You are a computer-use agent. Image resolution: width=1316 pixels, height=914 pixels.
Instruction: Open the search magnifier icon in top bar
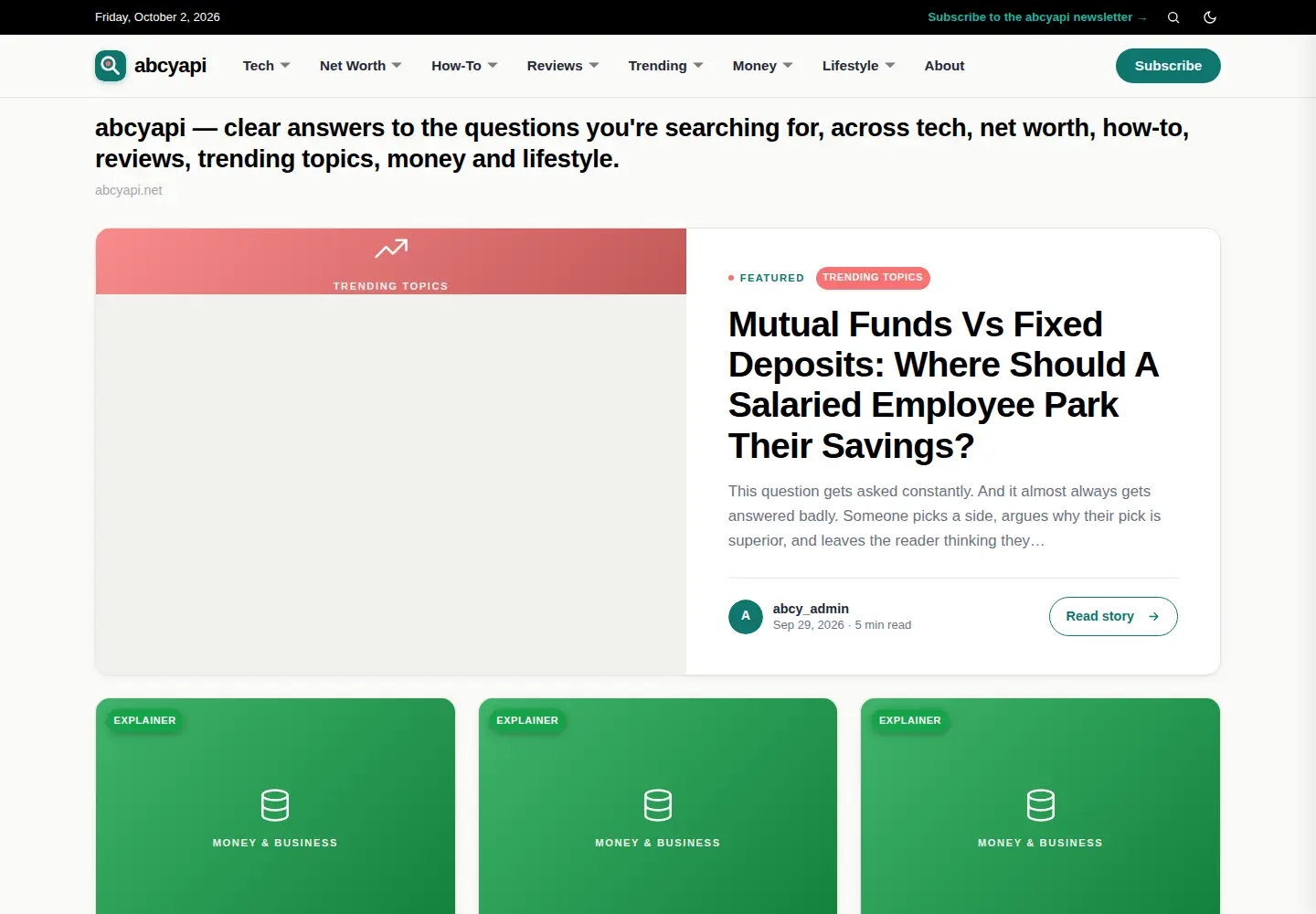point(1173,17)
